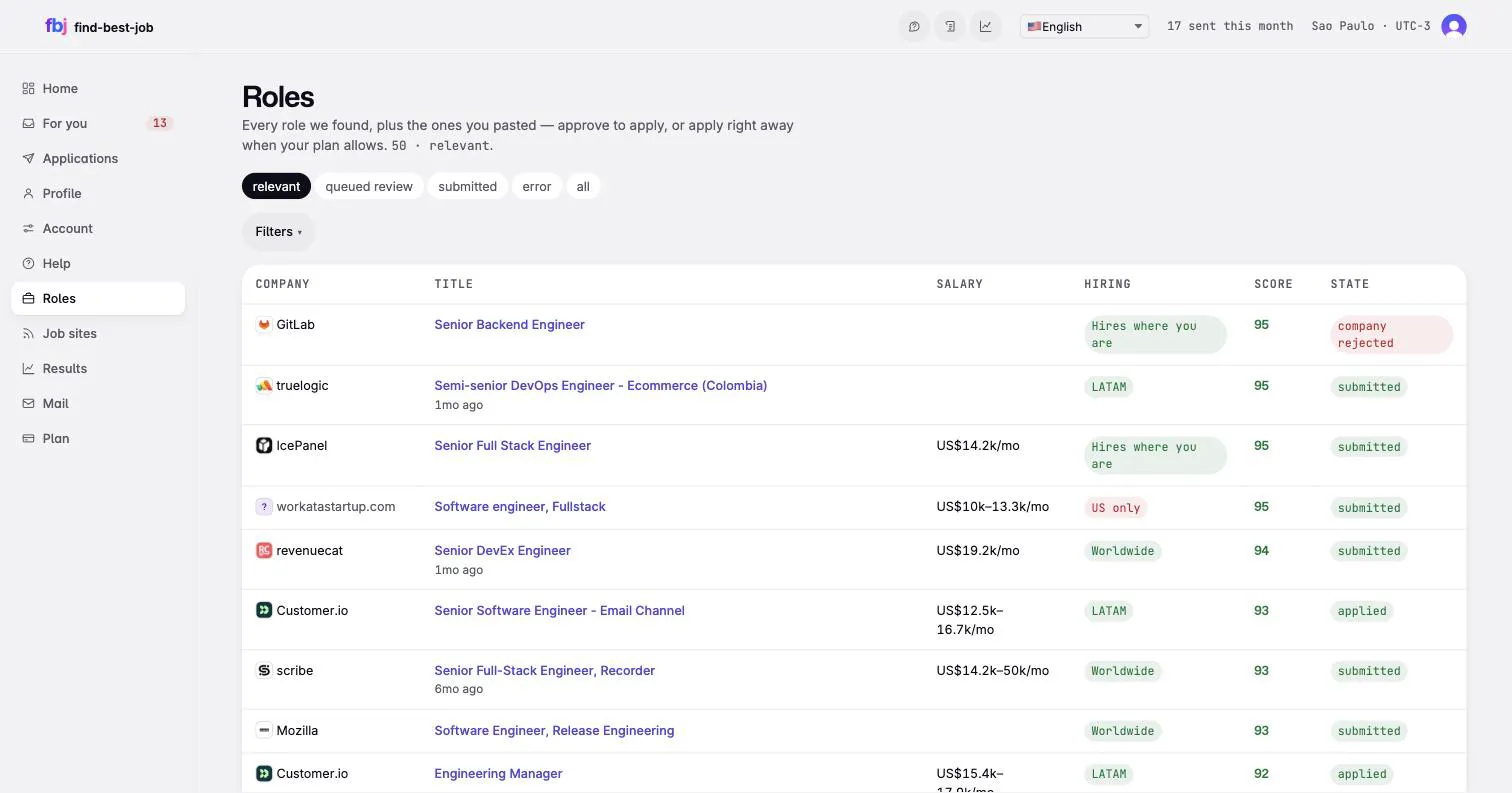This screenshot has width=1512, height=793.
Task: Click the "Sao Paulo · UTC-3" text
Action: tap(1371, 27)
